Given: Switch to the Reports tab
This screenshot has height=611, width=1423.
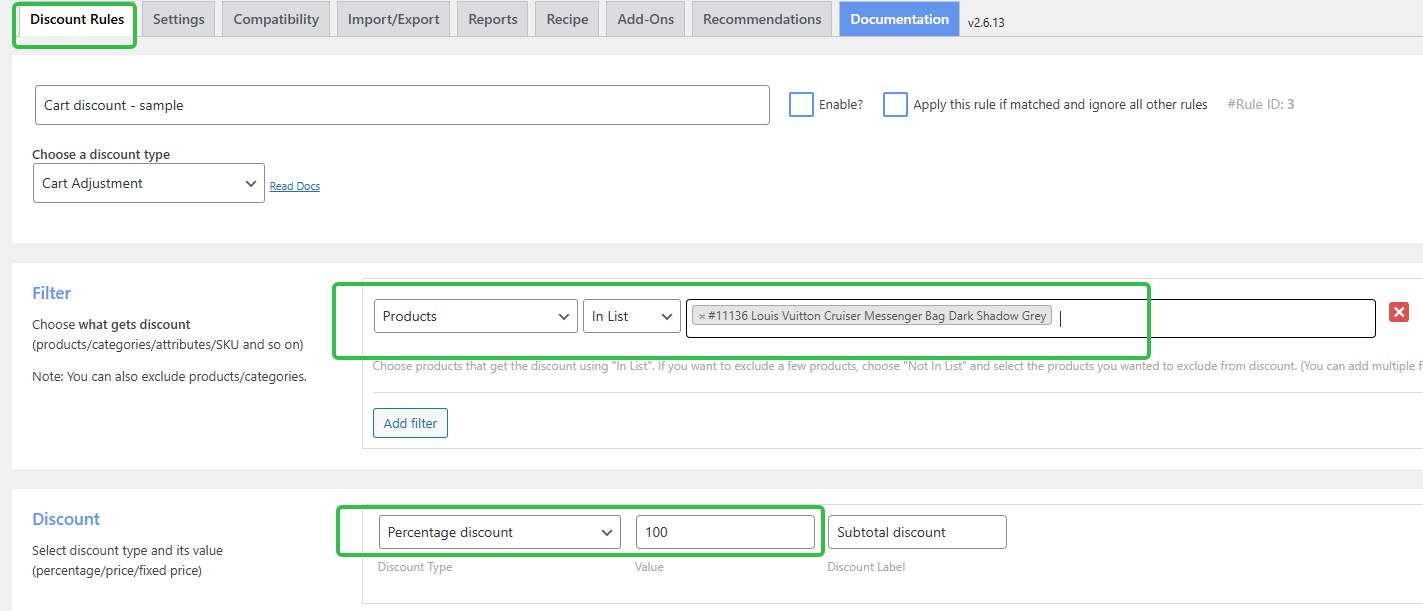Looking at the screenshot, I should click(492, 18).
